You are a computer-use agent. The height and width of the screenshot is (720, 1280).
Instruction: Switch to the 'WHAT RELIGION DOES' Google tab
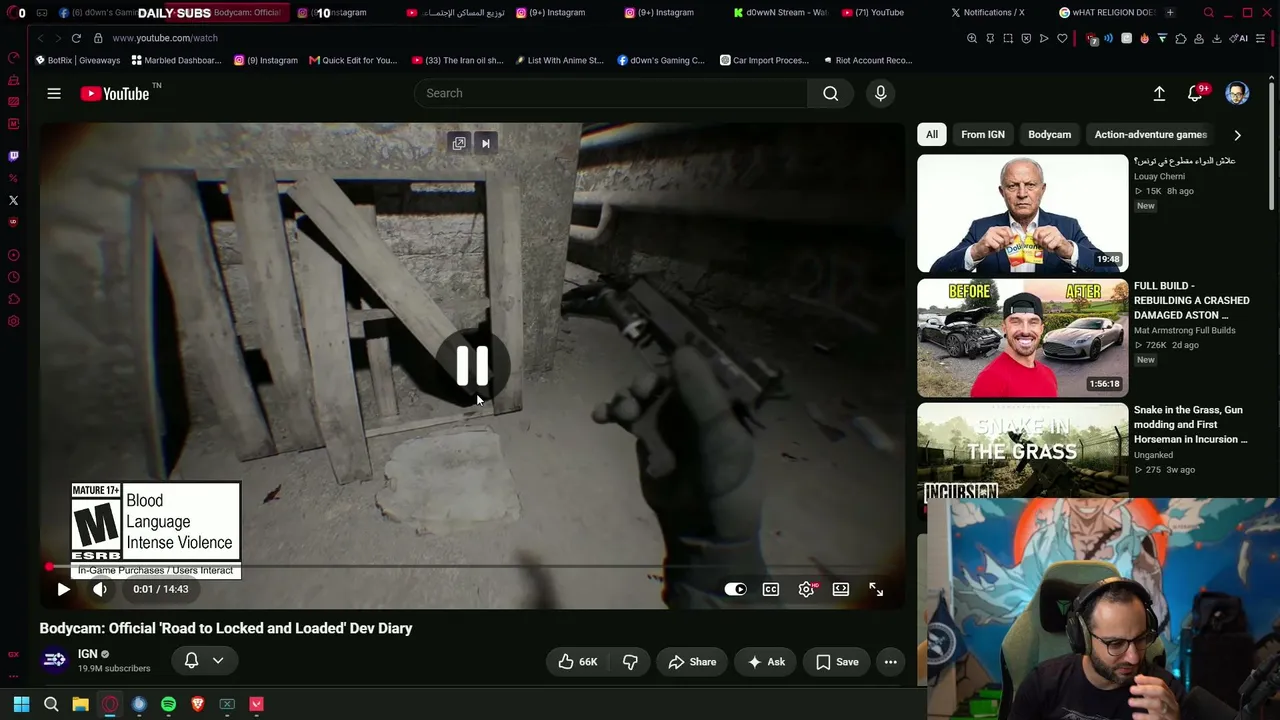[1106, 13]
